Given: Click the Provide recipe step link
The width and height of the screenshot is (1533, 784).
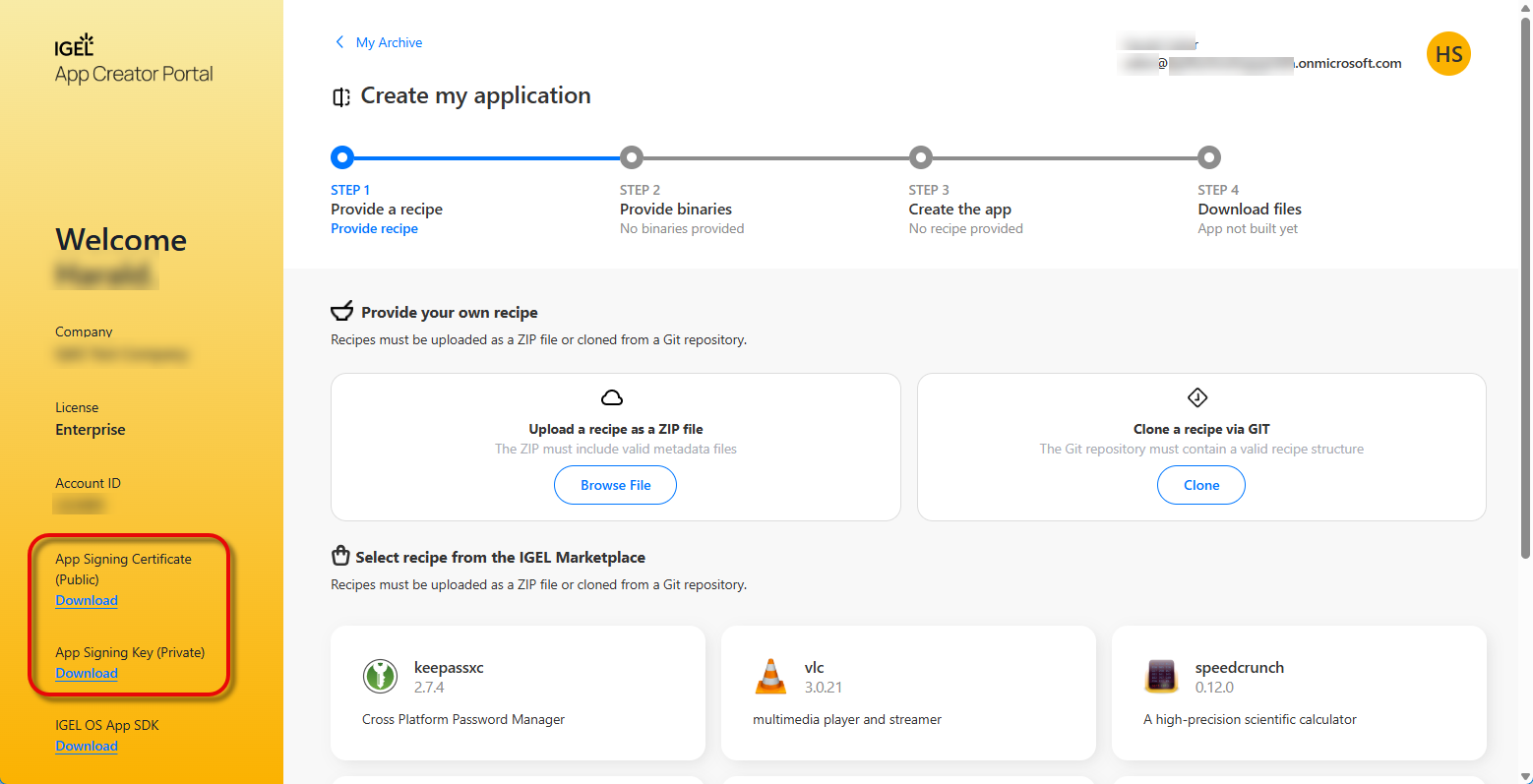Looking at the screenshot, I should 374,228.
